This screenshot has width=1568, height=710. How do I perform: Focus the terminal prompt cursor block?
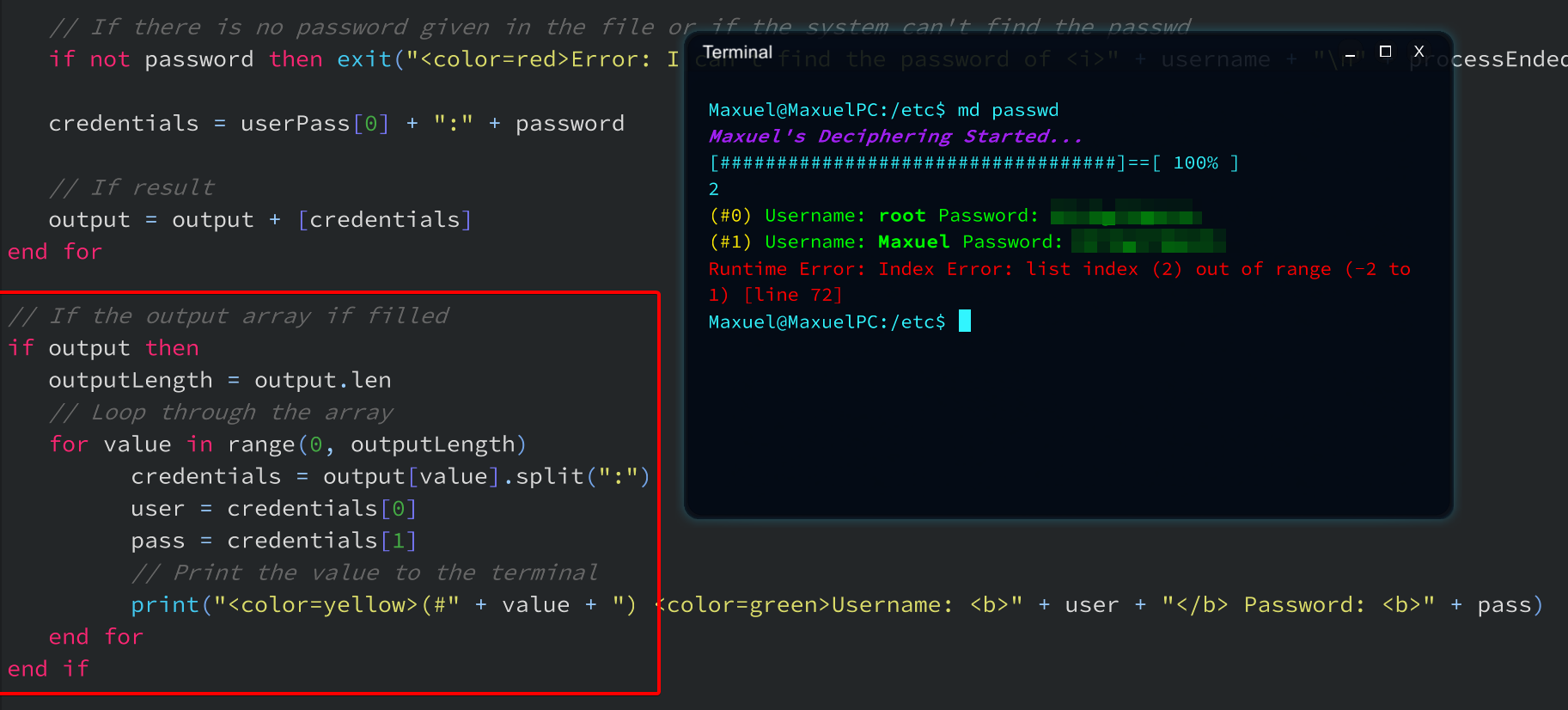coord(965,321)
